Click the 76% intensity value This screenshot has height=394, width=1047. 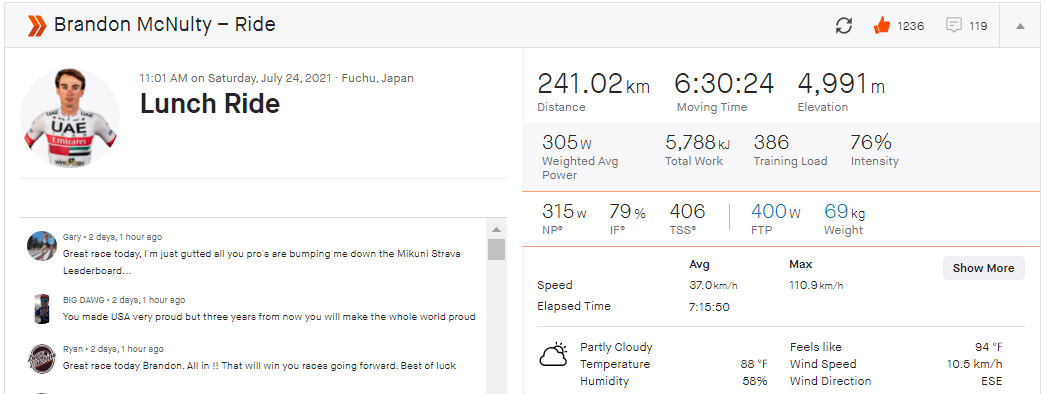(871, 143)
